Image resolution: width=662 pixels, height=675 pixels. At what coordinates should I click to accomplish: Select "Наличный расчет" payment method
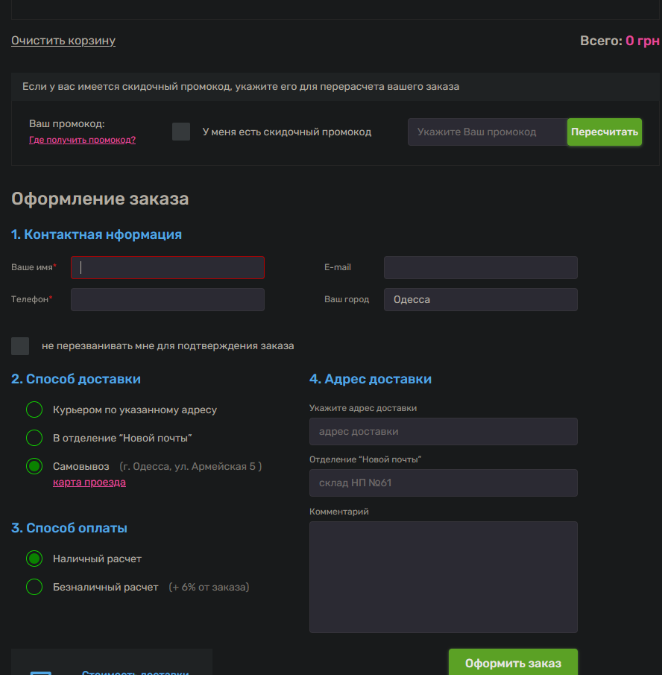[x=35, y=559]
